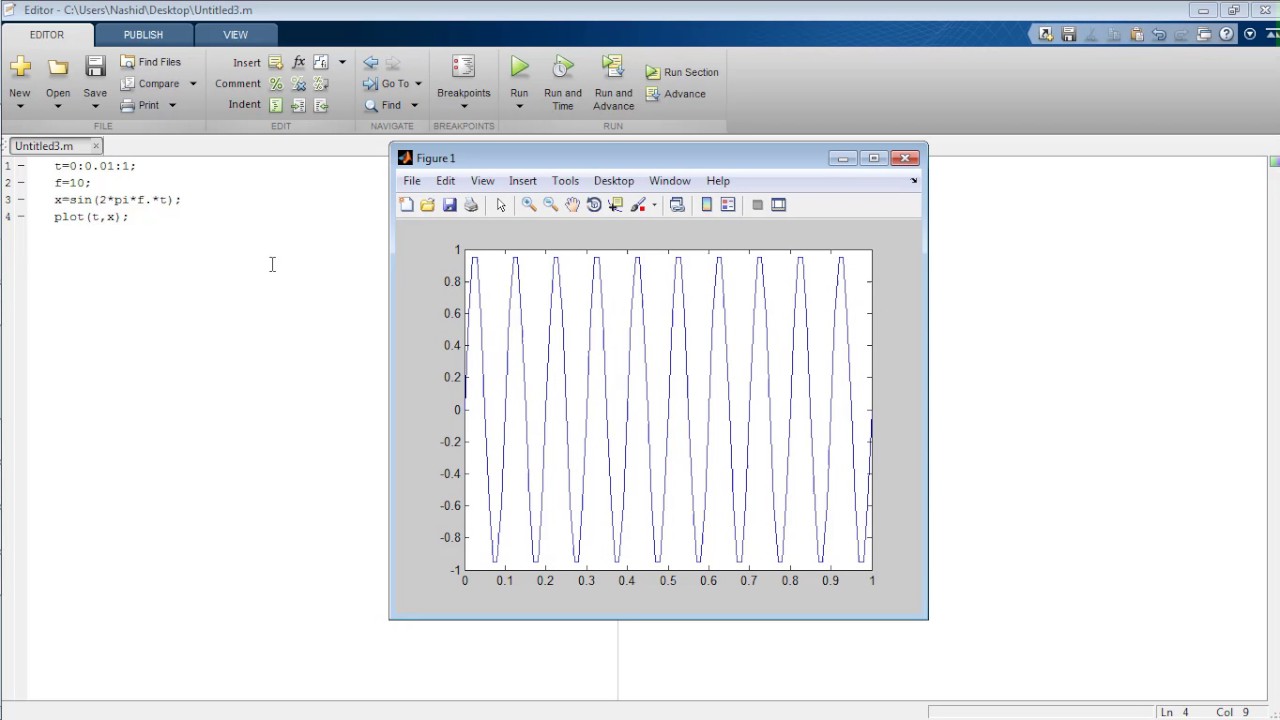This screenshot has width=1280, height=720.
Task: Click the Save floppy disk icon in the ribbon
Action: 95,67
